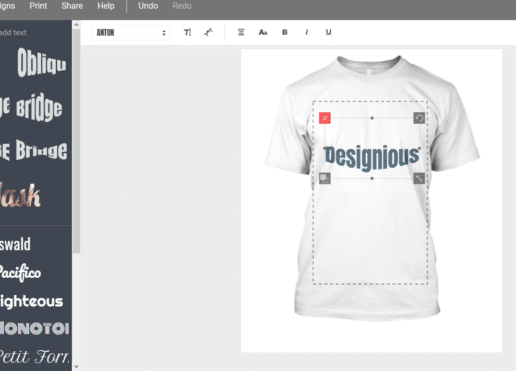Click the Redo button
516x371 pixels.
click(x=182, y=6)
